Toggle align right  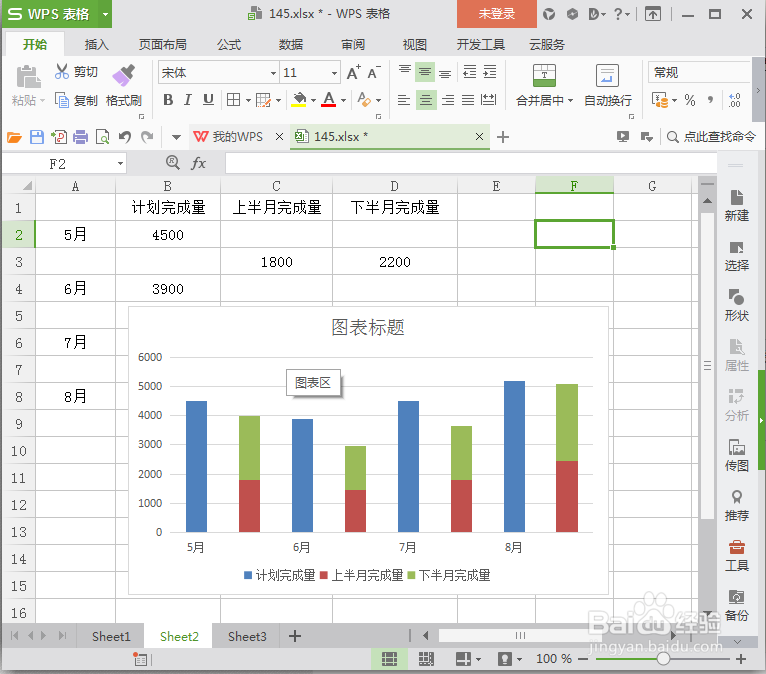click(x=447, y=100)
